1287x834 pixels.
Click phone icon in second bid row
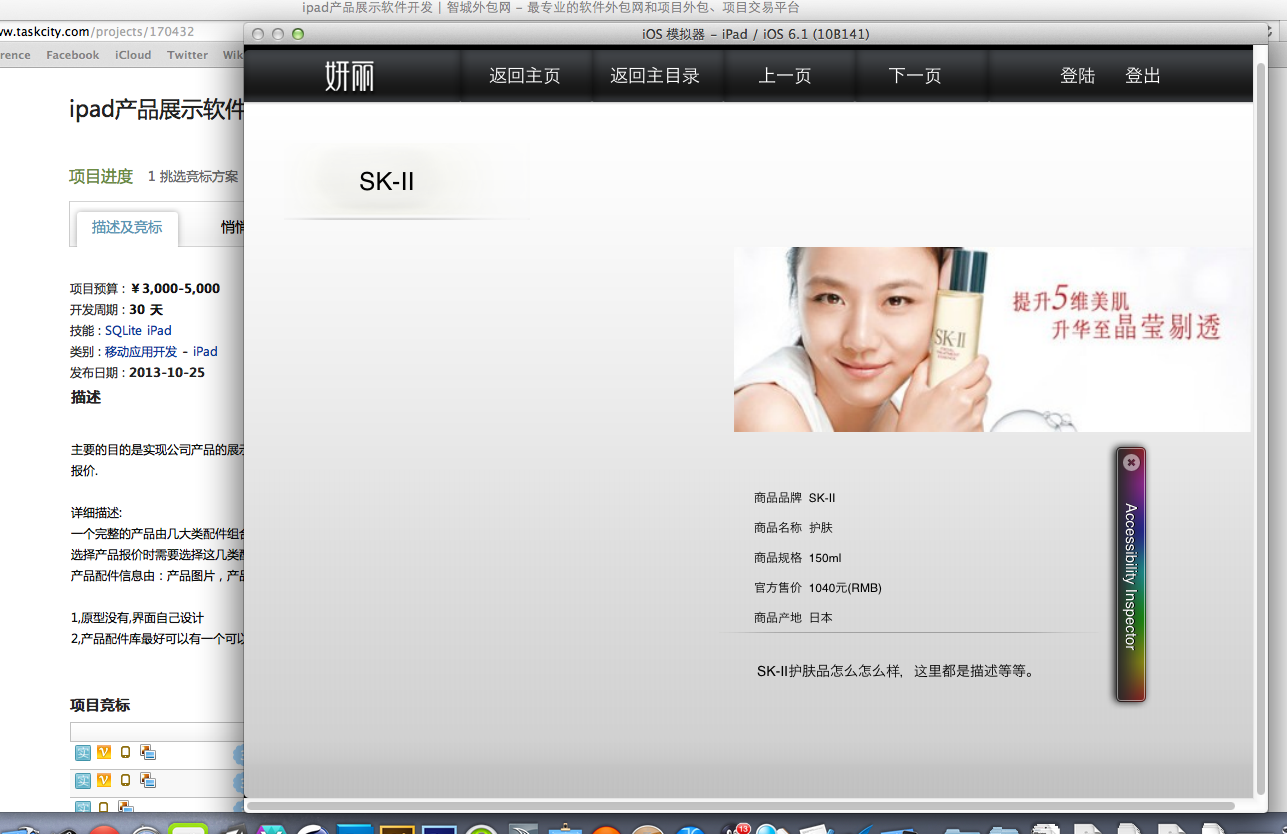125,781
